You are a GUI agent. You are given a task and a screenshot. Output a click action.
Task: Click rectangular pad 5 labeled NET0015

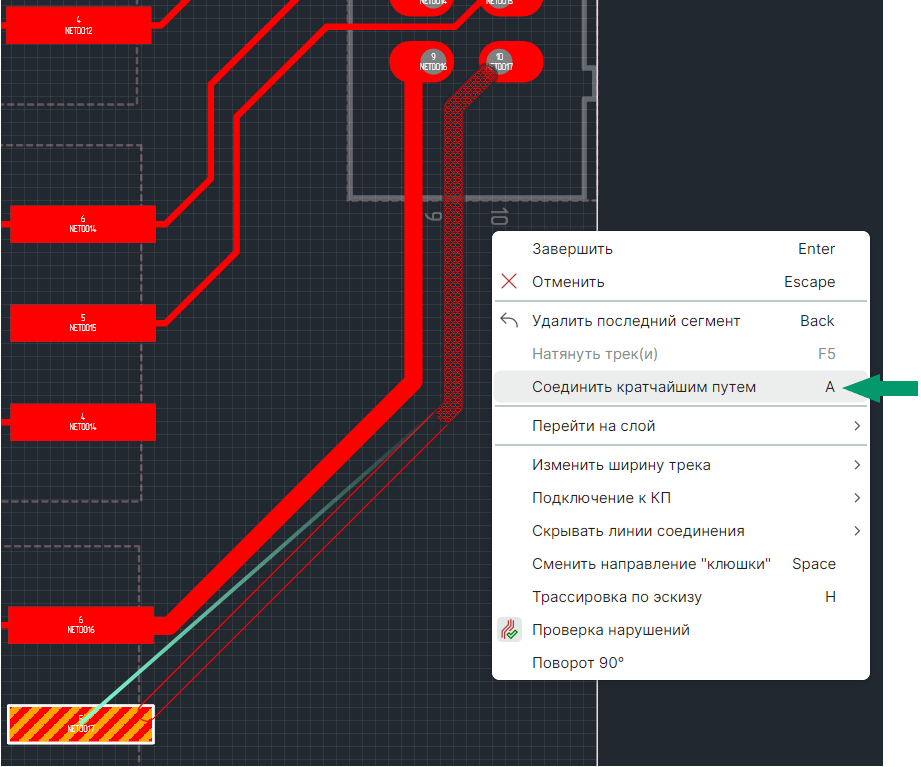click(83, 323)
